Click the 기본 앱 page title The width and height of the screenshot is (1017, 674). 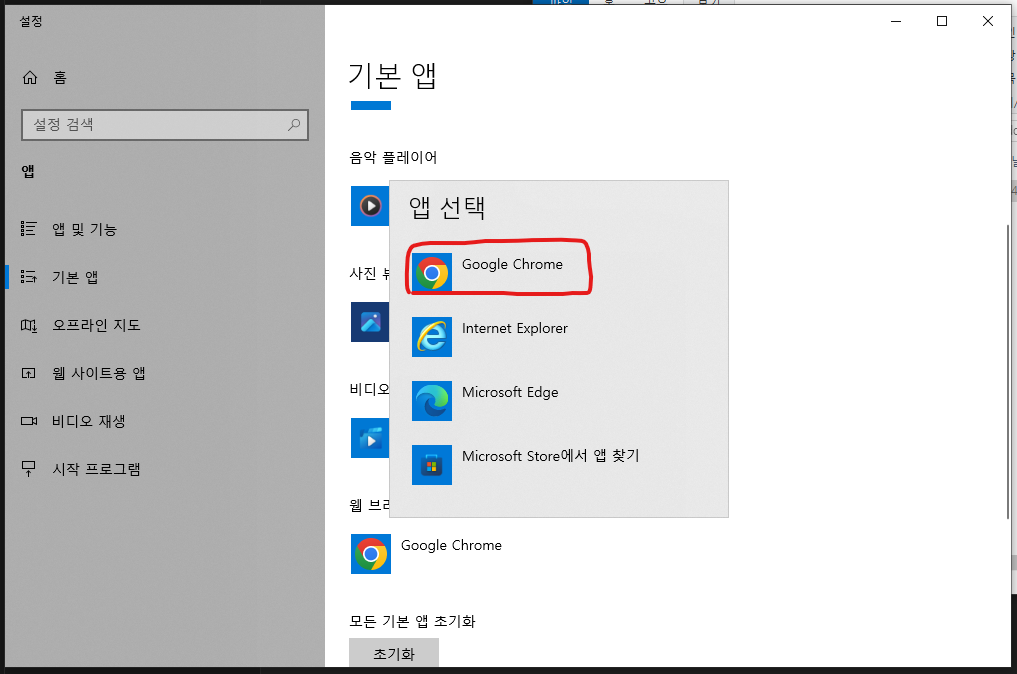(x=392, y=76)
